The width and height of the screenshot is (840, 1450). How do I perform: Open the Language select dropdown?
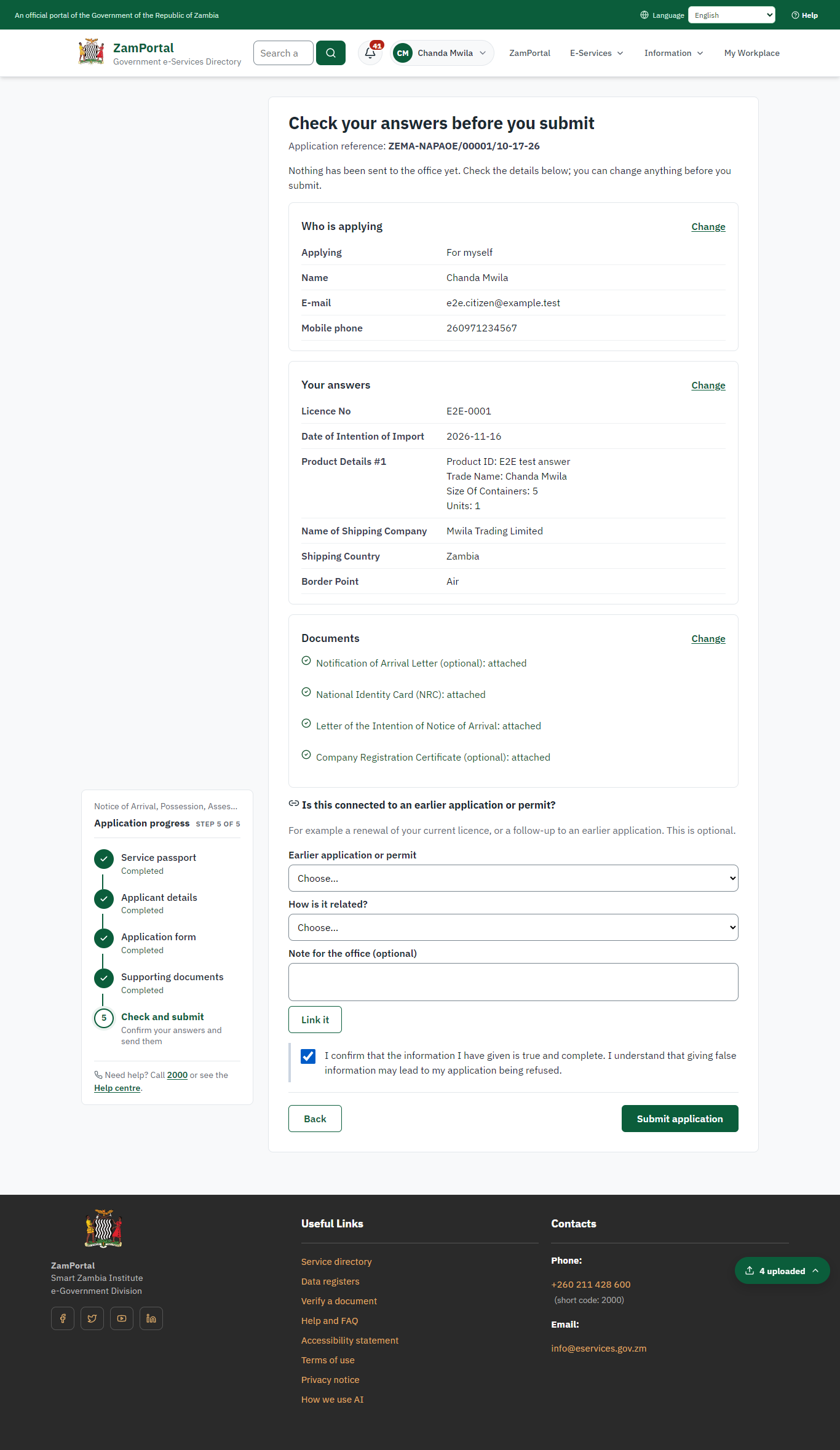[732, 15]
